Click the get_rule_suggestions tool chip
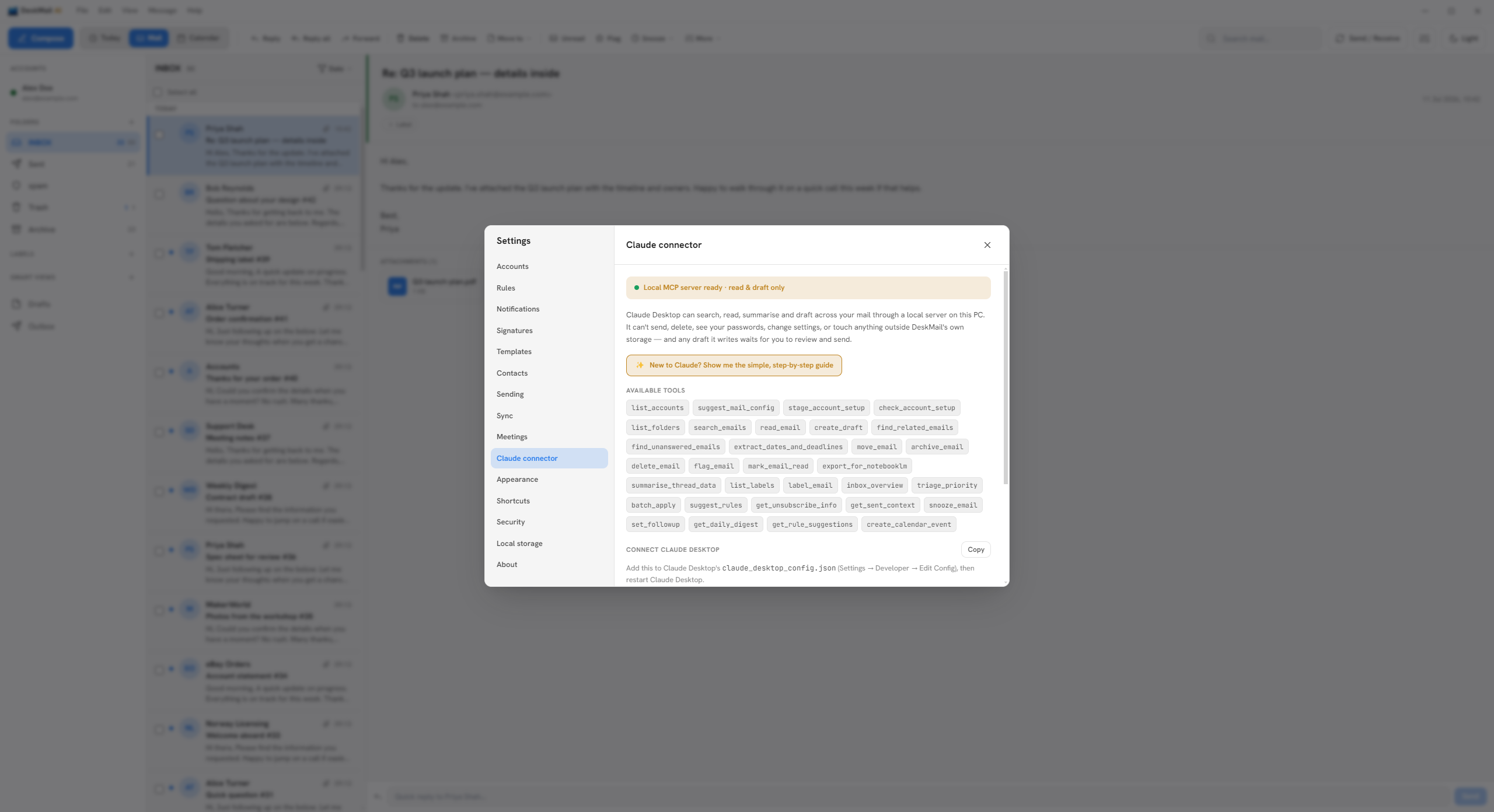Screen dimensions: 1494x812 (812, 524)
